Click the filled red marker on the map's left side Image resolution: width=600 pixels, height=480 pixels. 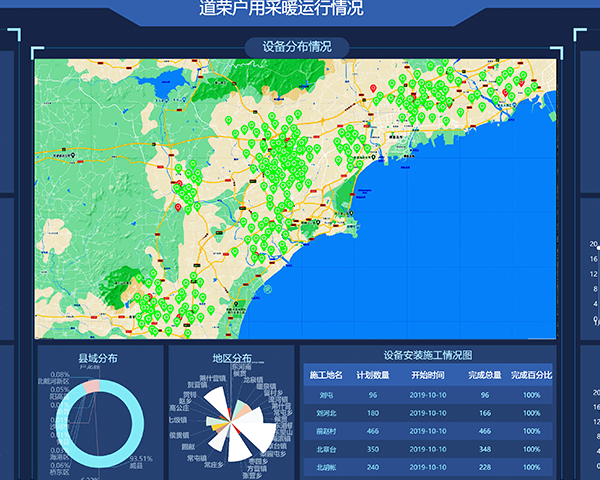coord(179,208)
